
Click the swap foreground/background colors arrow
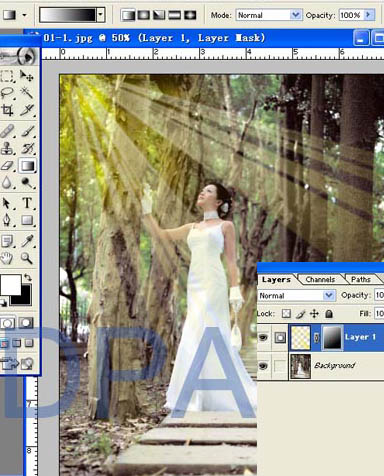point(28,277)
